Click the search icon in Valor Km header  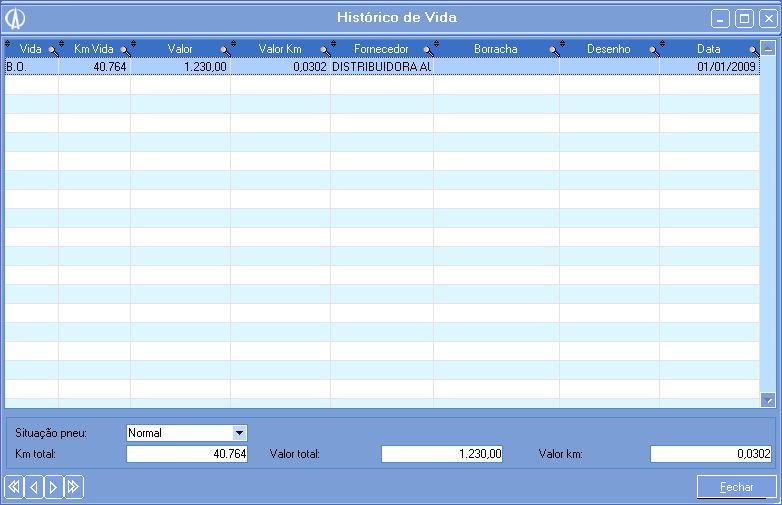[325, 49]
